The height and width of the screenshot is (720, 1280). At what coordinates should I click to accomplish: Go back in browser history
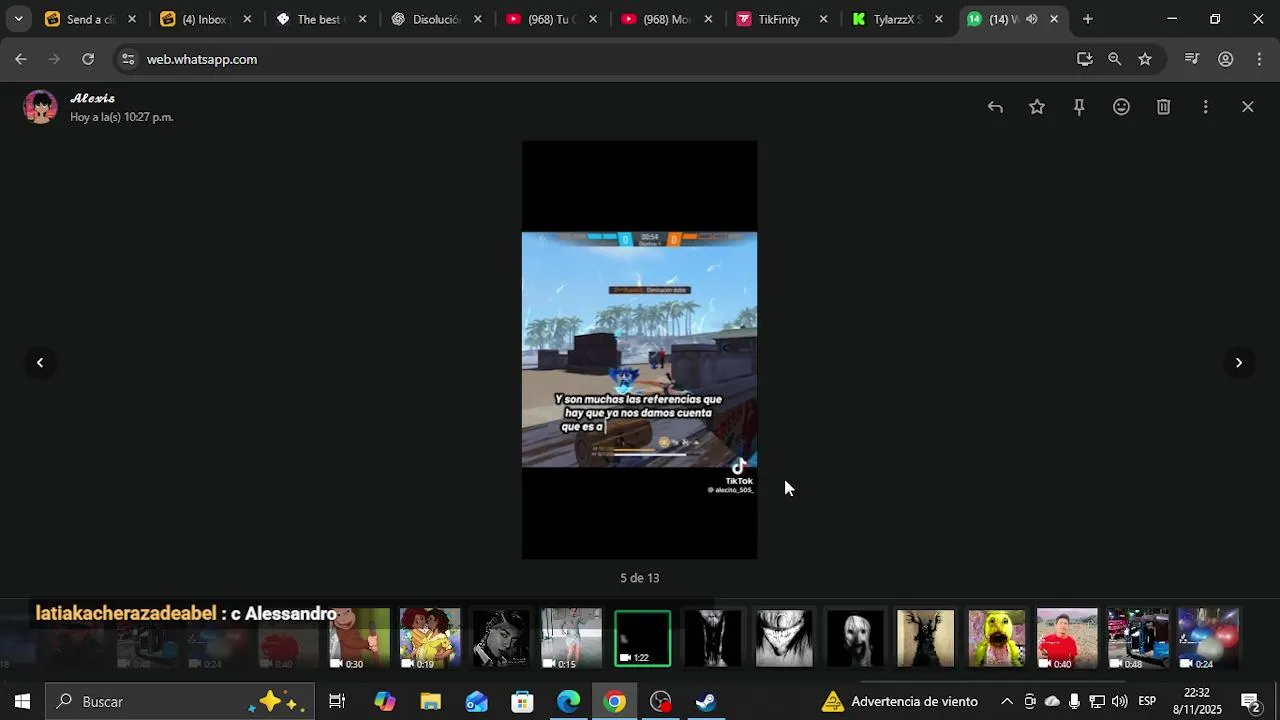pyautogui.click(x=21, y=59)
